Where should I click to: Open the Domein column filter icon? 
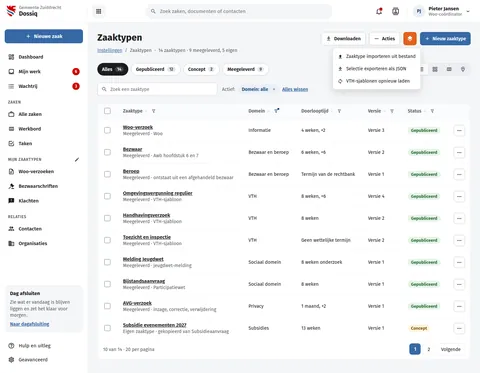(276, 111)
